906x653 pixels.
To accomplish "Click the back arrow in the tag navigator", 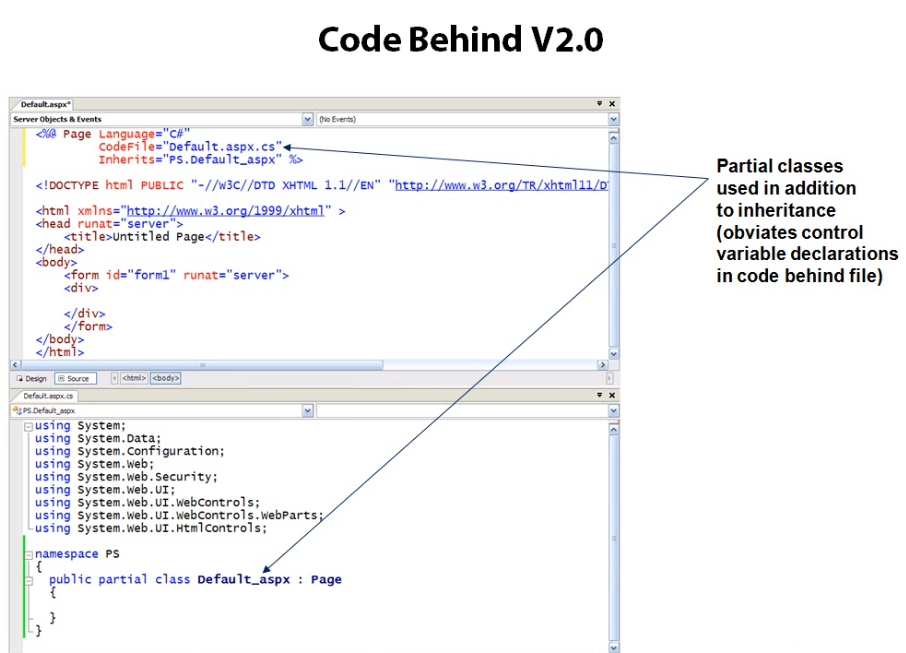I will (x=115, y=378).
